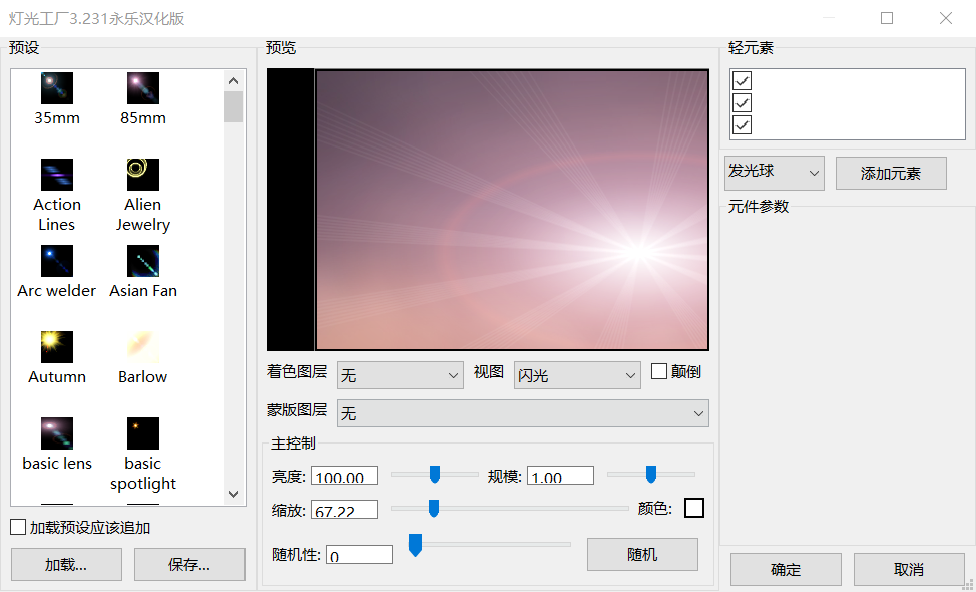The image size is (976, 592).
Task: Click the 随机性 slider handle
Action: coord(415,545)
